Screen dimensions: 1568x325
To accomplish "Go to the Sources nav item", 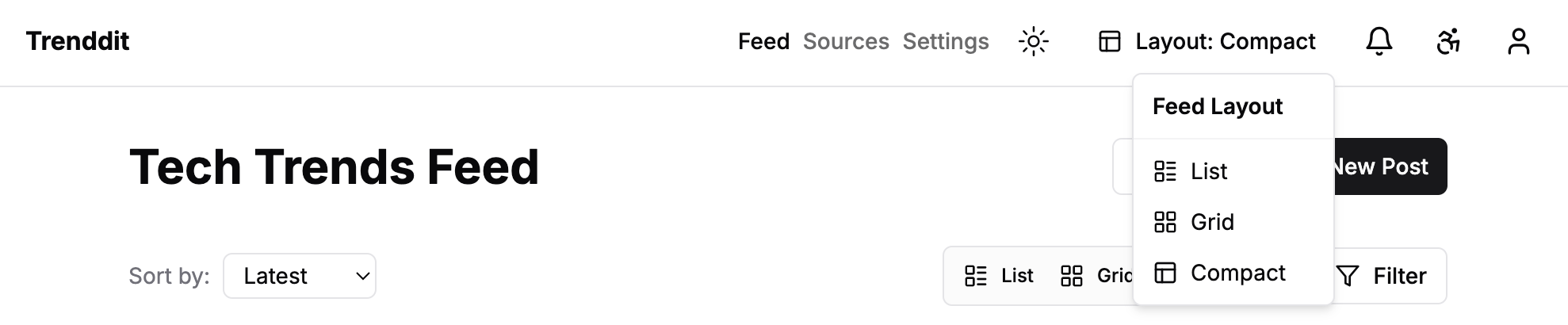I will pyautogui.click(x=846, y=41).
